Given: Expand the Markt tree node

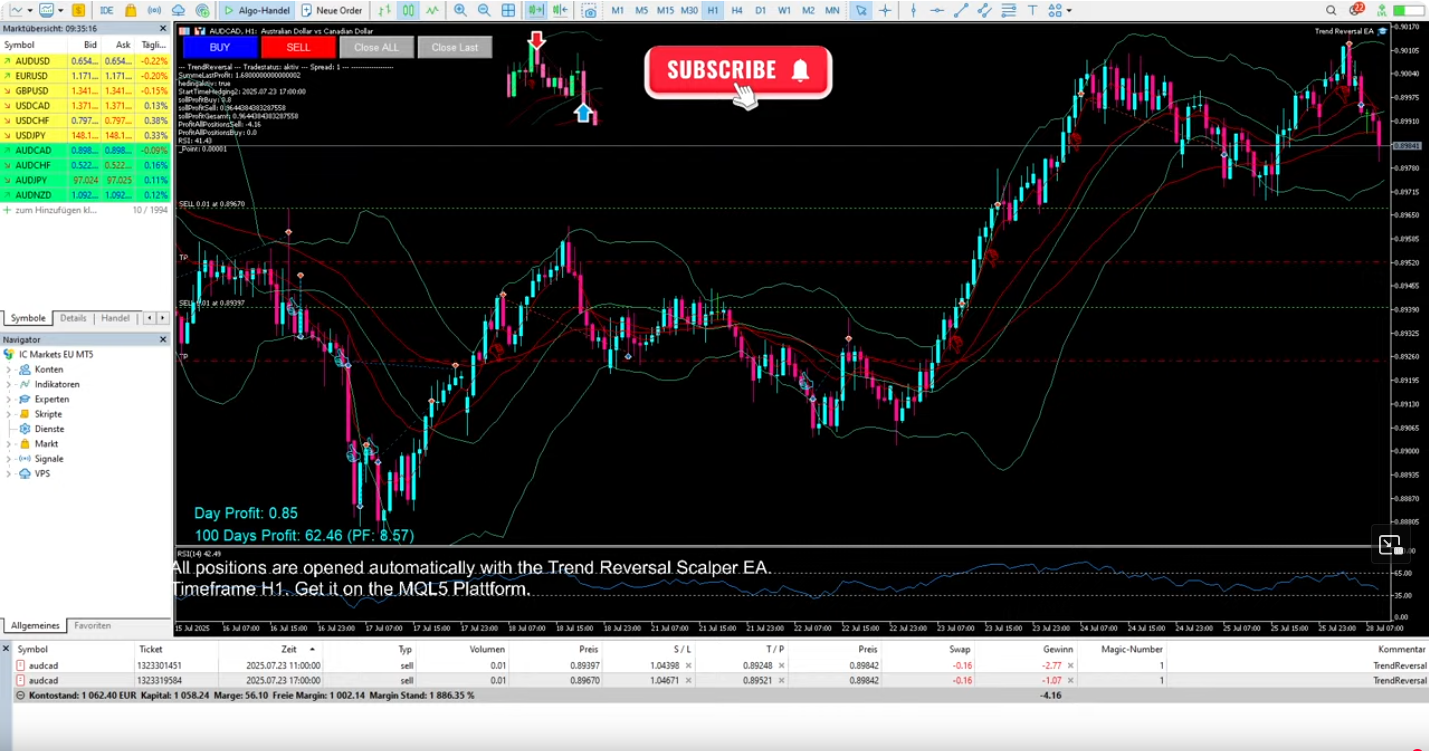Looking at the screenshot, I should tap(9, 444).
